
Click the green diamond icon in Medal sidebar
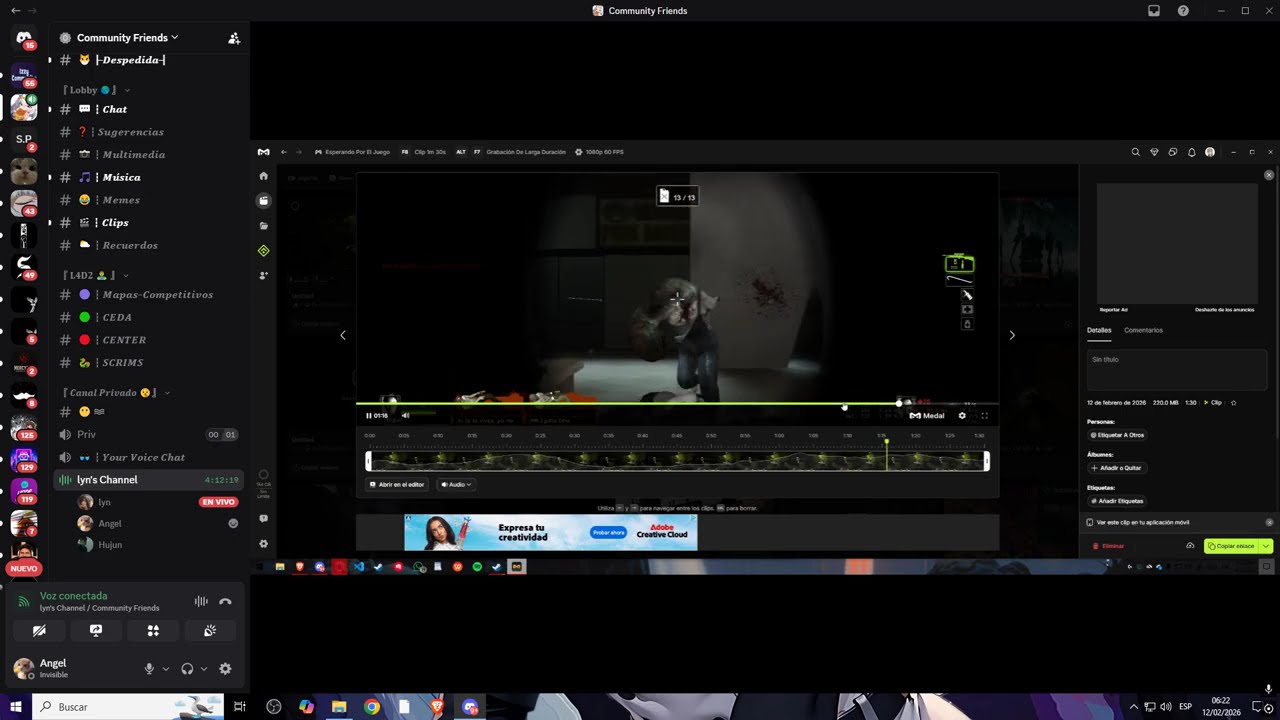[x=263, y=251]
